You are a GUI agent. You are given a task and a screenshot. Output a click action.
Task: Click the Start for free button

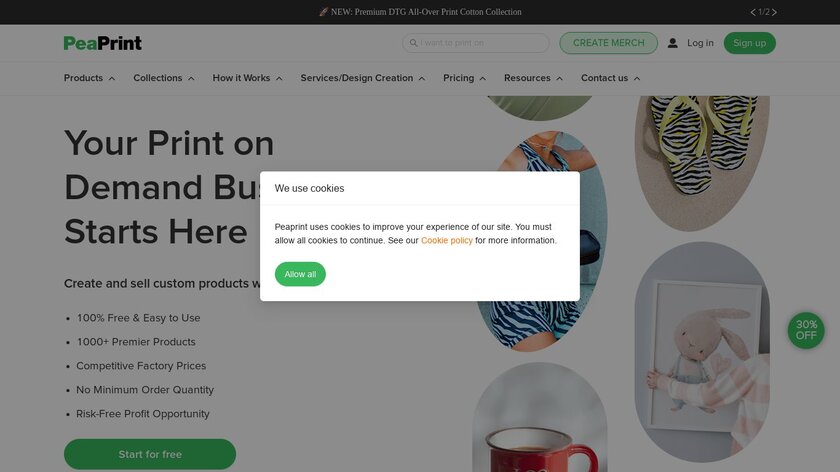pos(150,454)
